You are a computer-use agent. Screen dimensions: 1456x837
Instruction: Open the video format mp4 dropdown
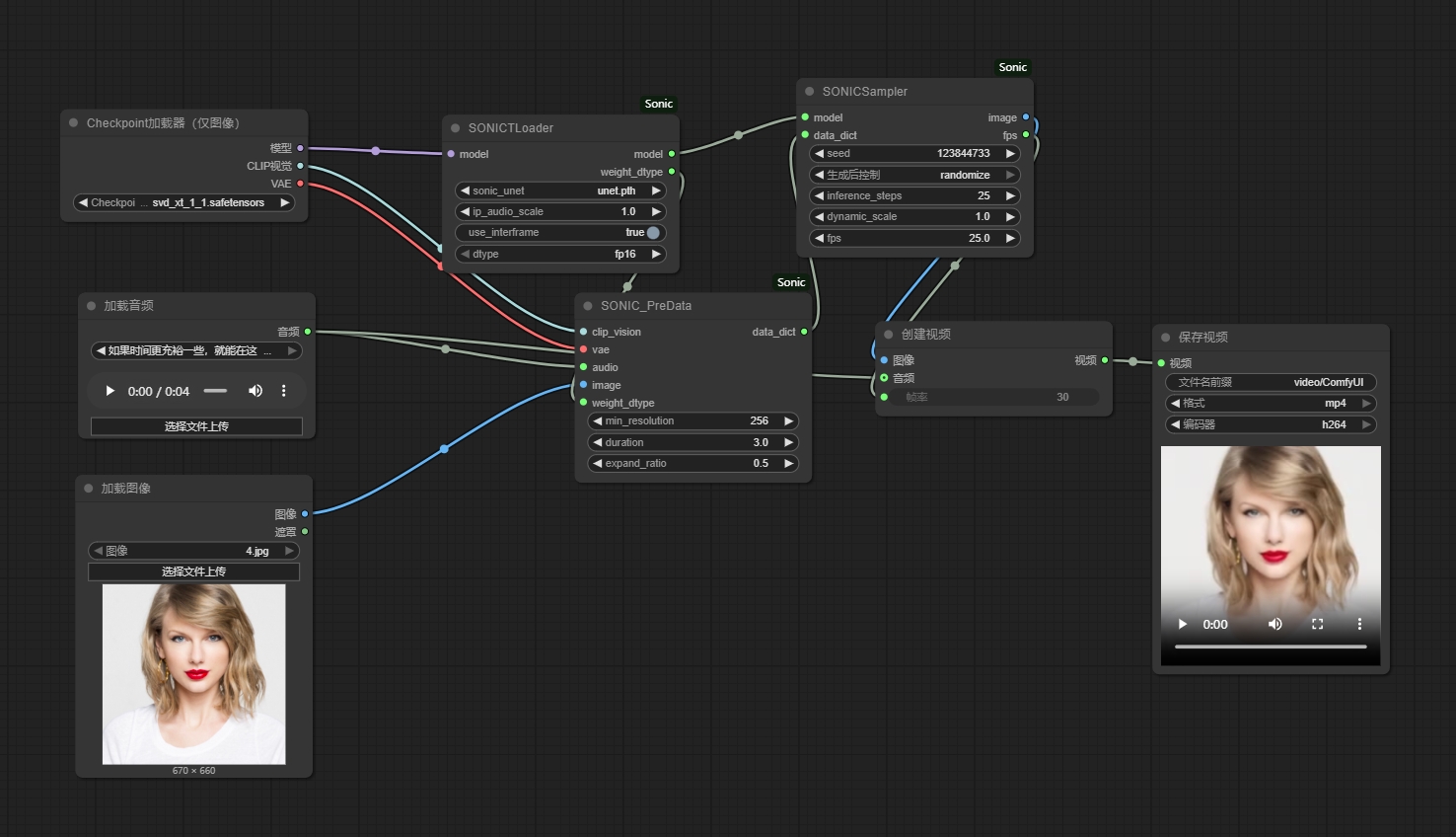(1271, 403)
